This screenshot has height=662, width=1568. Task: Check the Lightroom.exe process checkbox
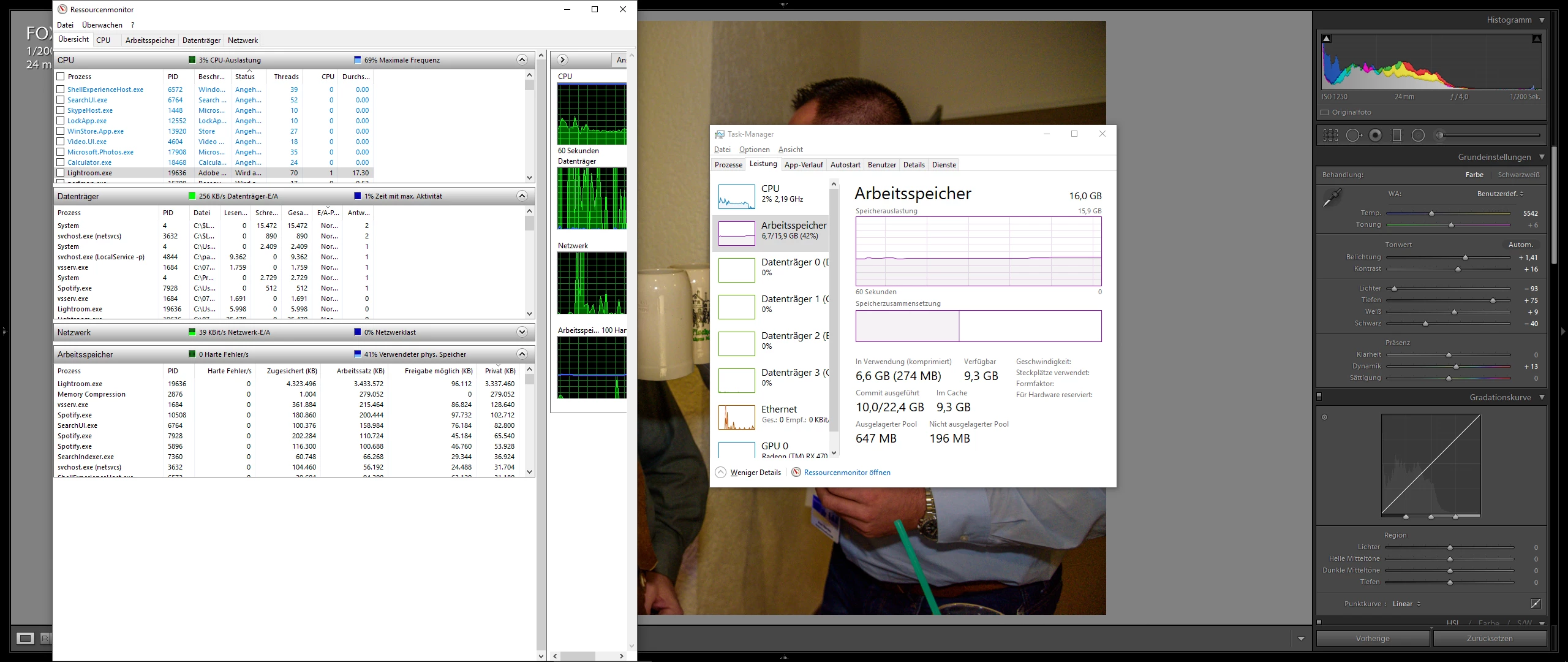(x=61, y=173)
